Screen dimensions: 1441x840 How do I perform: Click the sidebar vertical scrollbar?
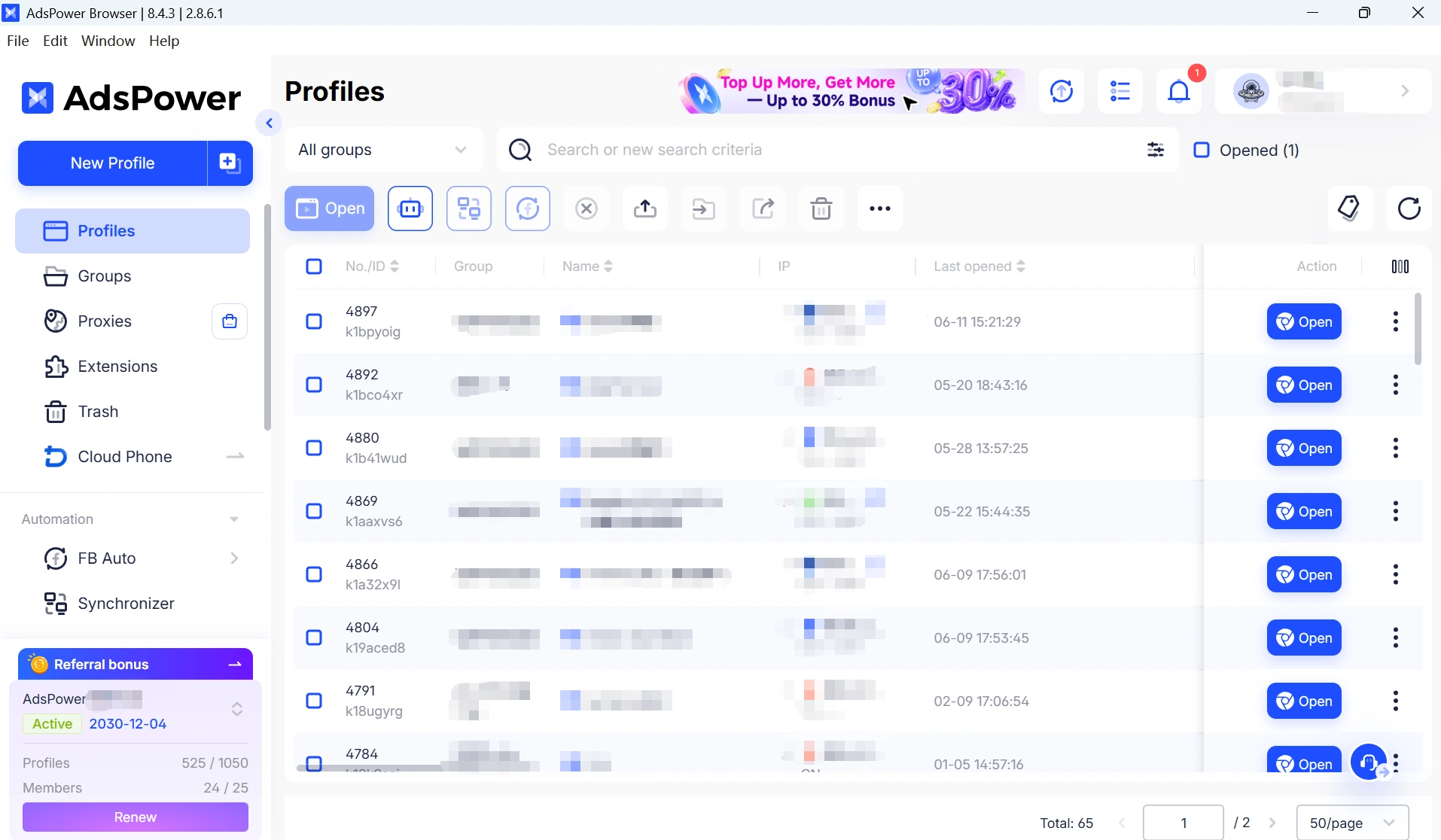[x=267, y=317]
